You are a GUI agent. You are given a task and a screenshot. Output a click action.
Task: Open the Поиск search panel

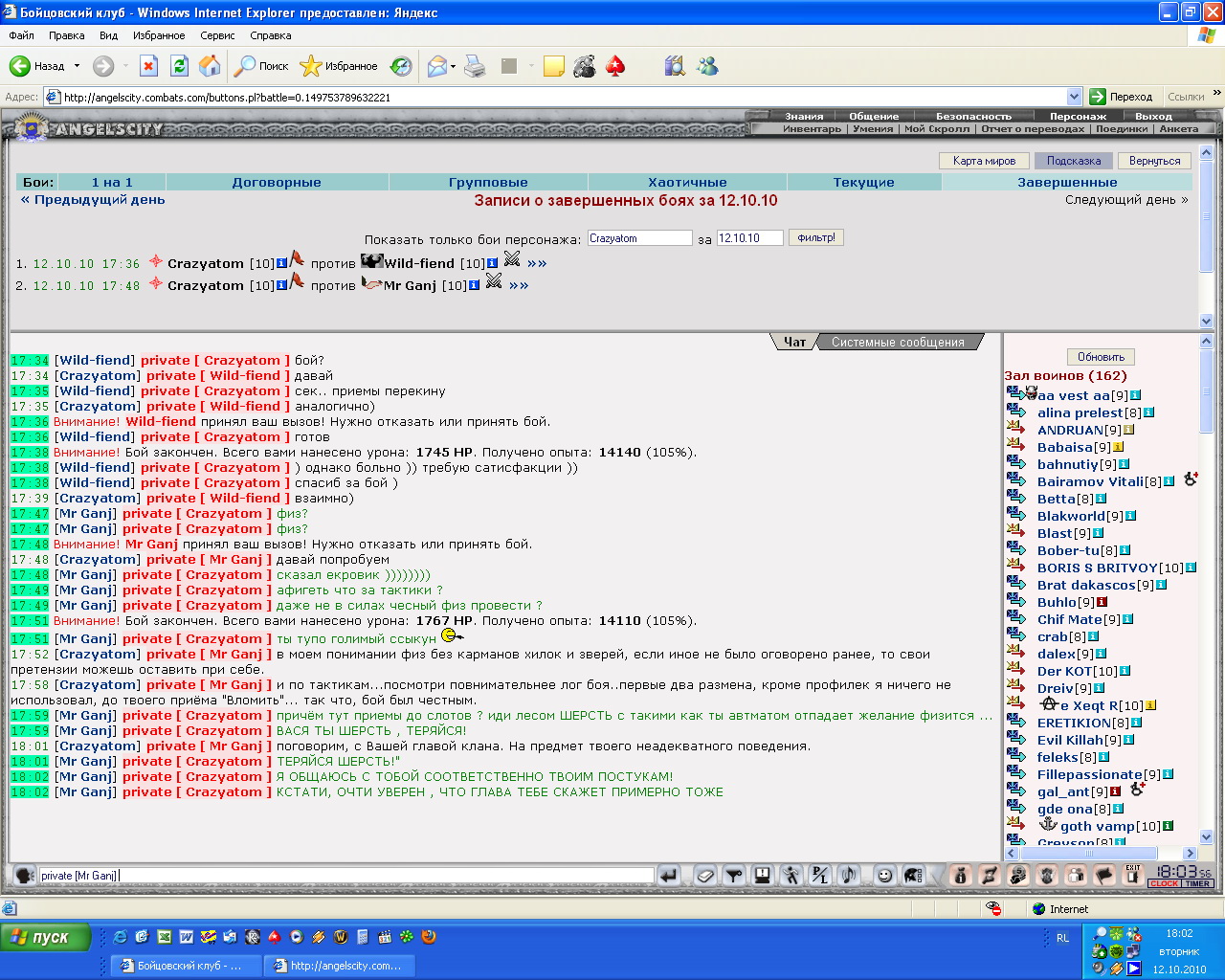[261, 66]
